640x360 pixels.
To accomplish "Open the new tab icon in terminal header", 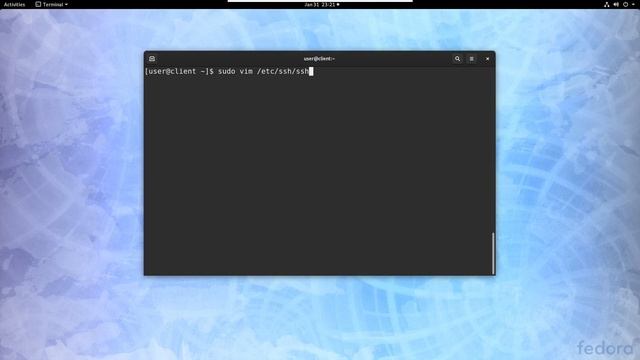I will (152, 59).
